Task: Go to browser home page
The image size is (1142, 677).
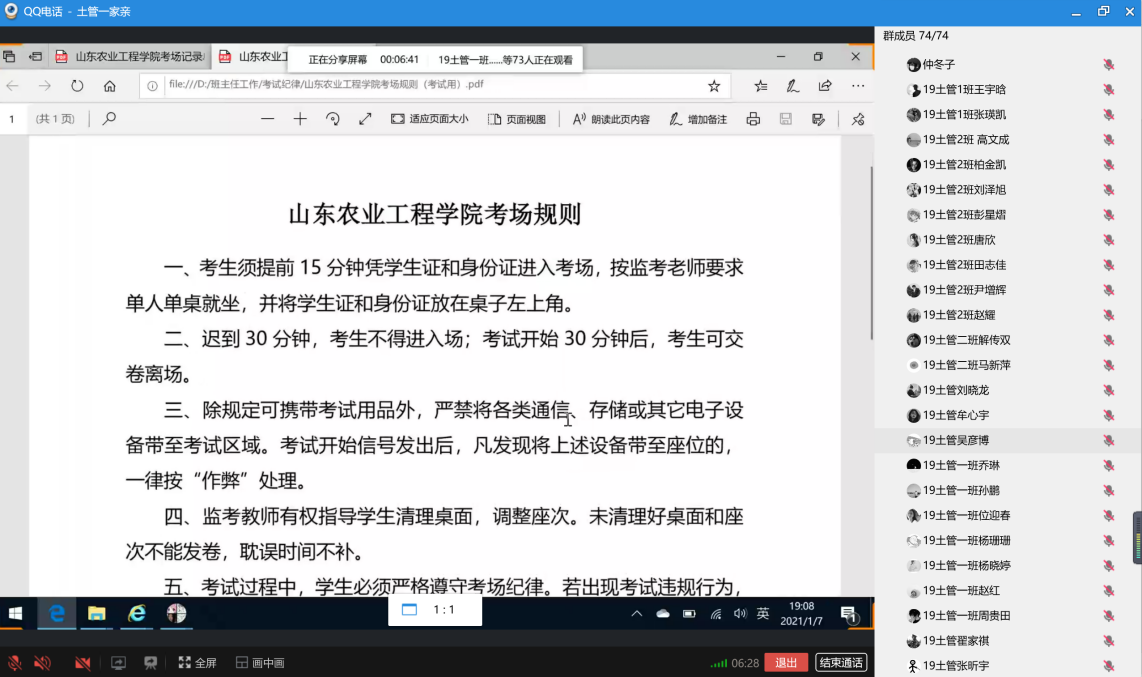Action: click(110, 86)
